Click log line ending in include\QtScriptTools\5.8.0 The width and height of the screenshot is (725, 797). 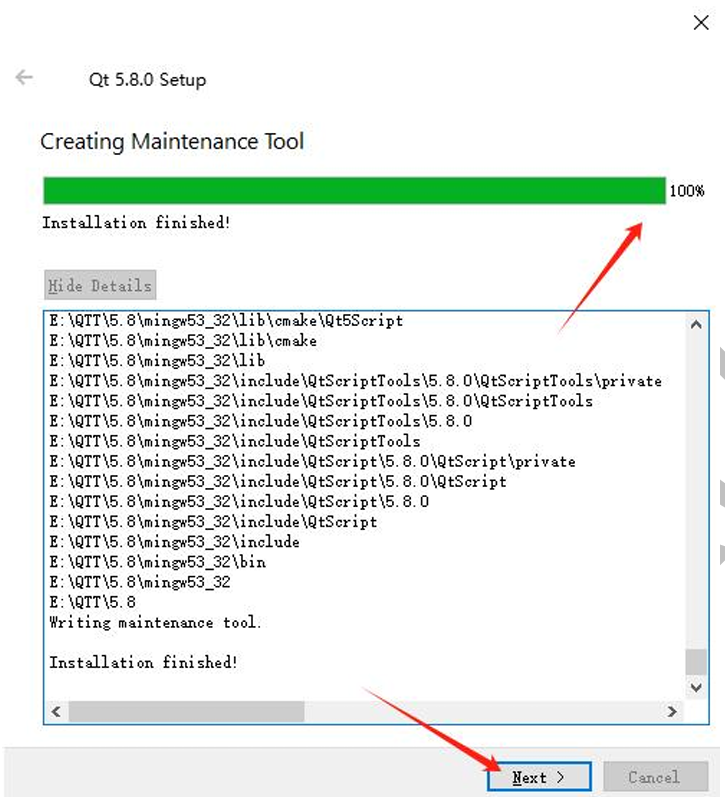point(261,421)
